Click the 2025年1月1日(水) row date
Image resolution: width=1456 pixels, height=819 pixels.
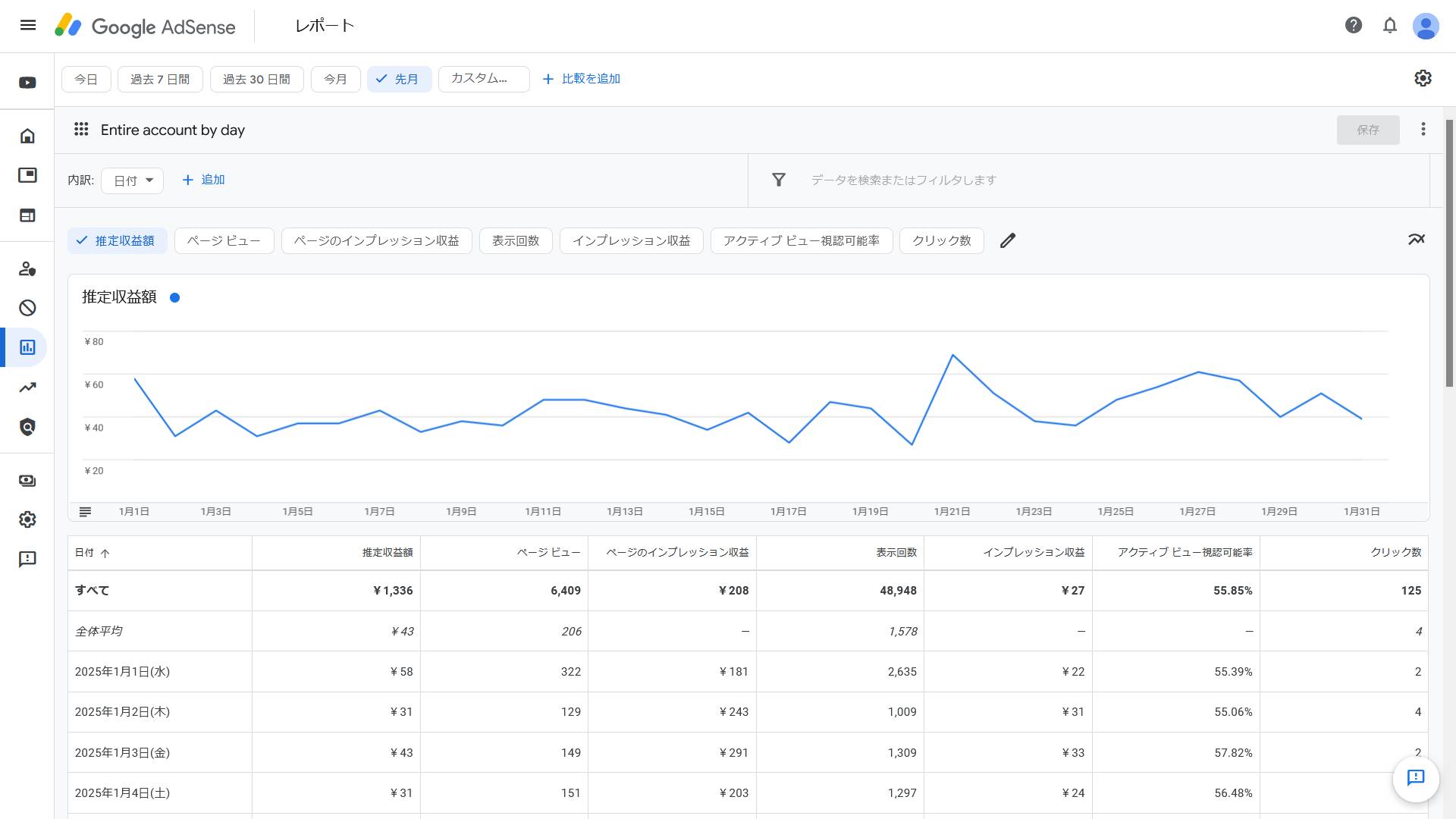(122, 672)
